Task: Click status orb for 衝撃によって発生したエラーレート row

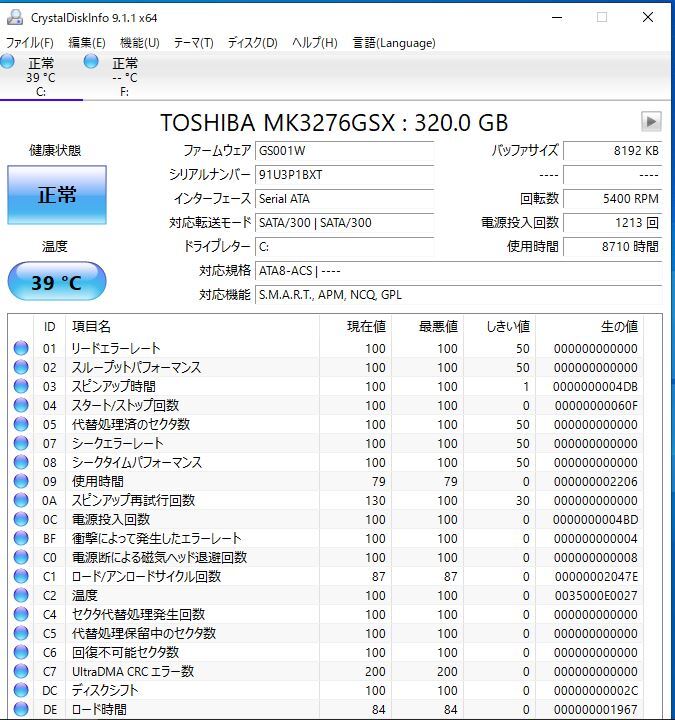Action: 21,538
